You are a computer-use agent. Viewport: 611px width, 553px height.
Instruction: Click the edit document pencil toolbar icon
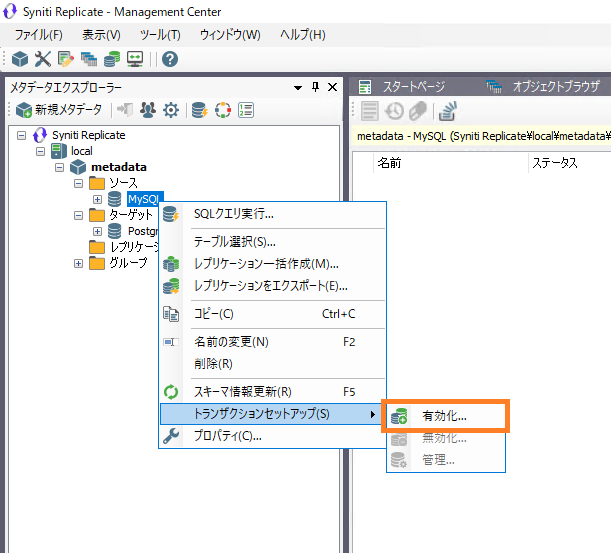pyautogui.click(x=65, y=59)
